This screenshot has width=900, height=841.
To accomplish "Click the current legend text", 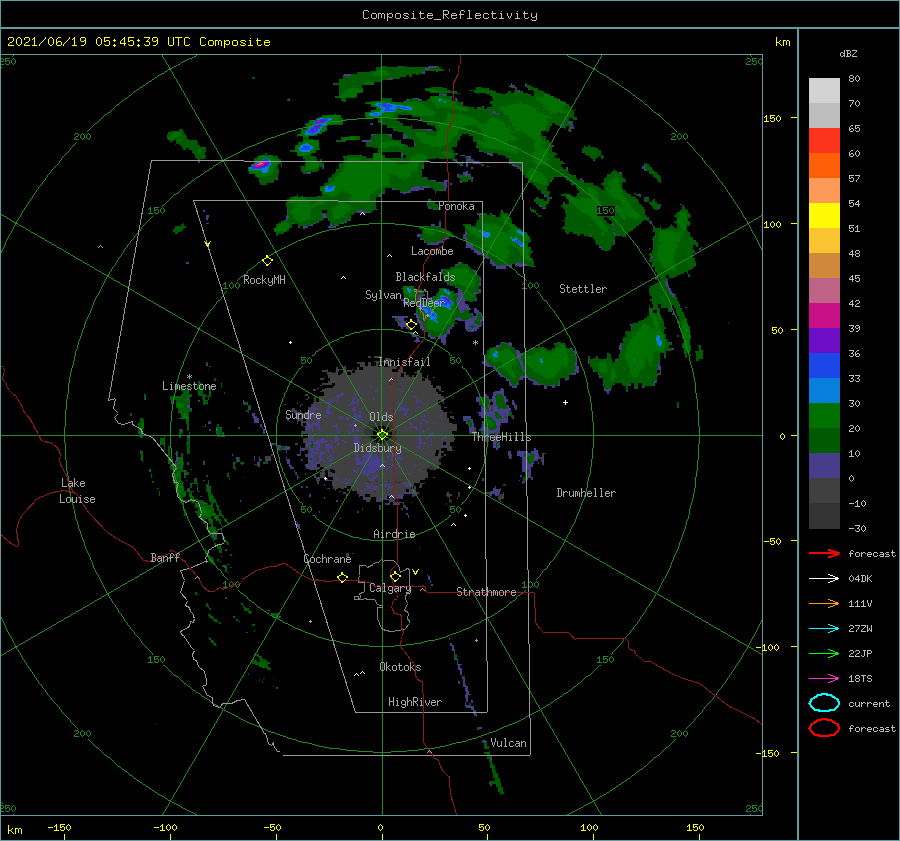I will [x=869, y=703].
